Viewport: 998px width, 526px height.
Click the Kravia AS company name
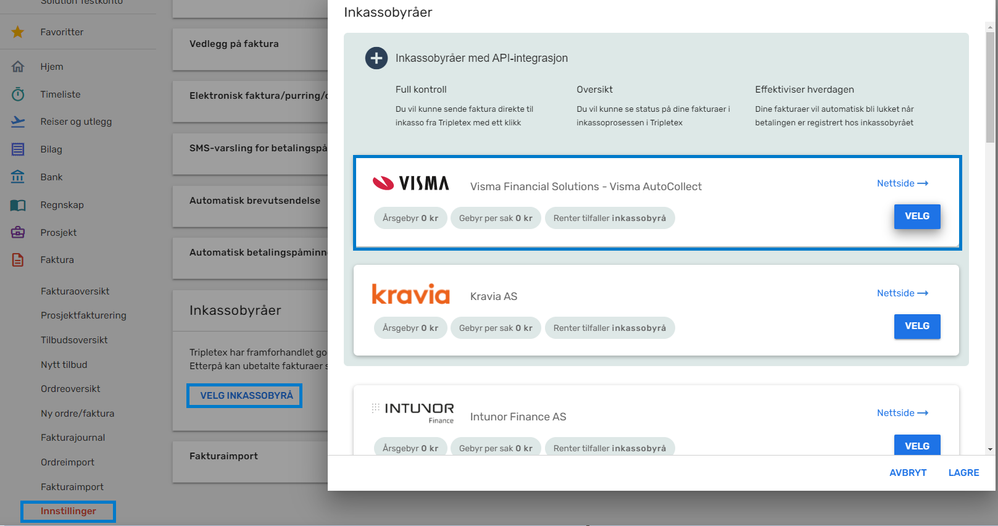click(493, 296)
